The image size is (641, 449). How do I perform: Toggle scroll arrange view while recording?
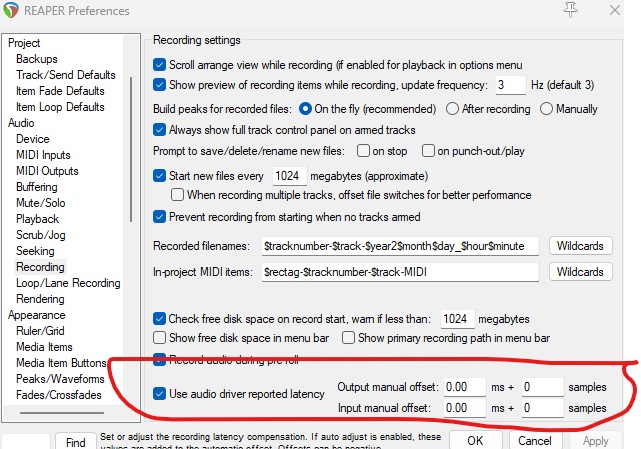[x=160, y=62]
